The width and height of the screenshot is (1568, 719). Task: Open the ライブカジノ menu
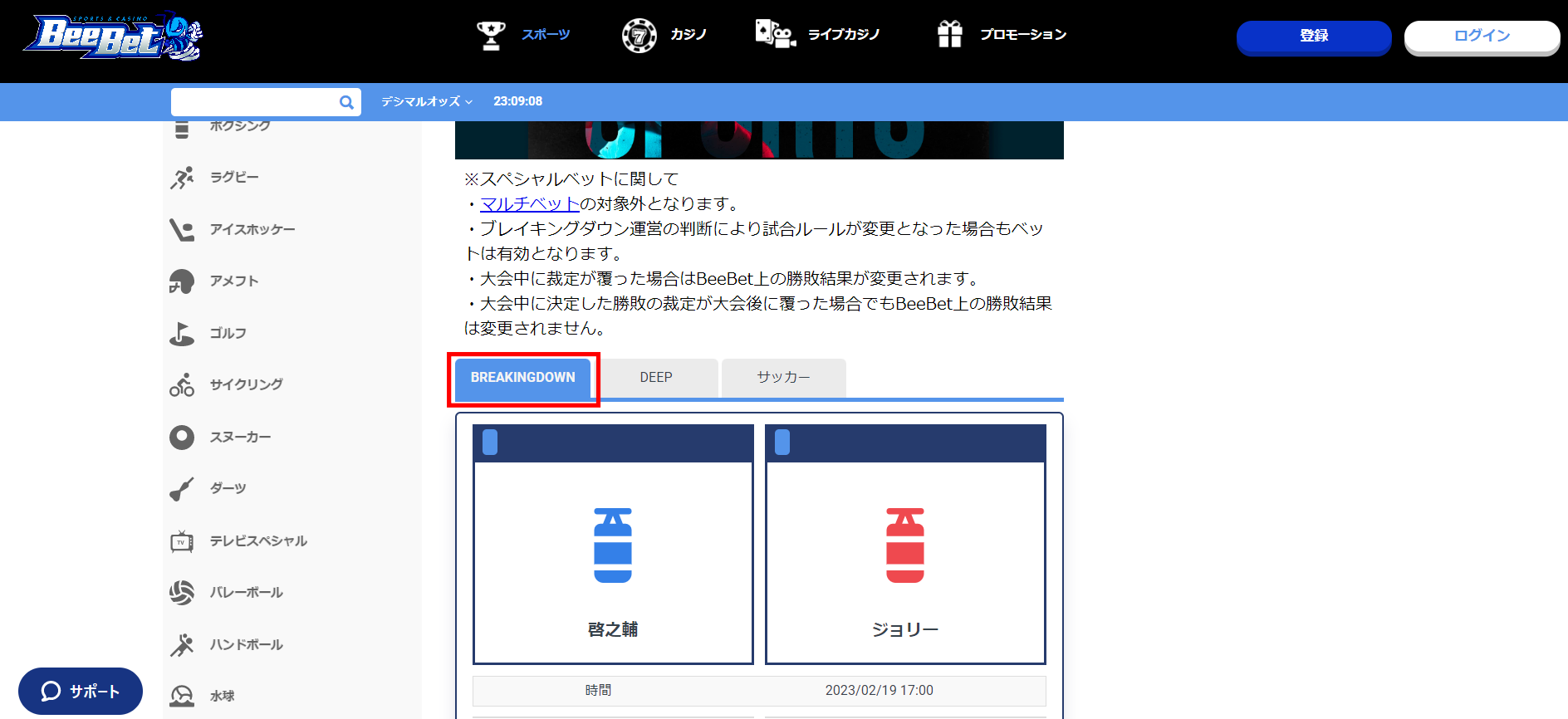tap(844, 35)
